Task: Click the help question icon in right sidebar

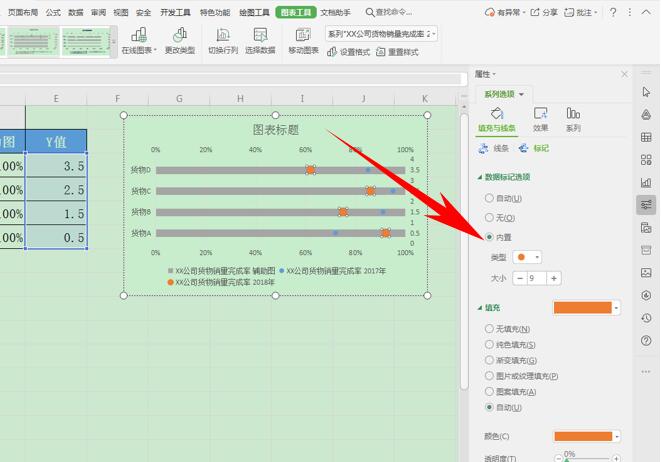Action: point(646,341)
